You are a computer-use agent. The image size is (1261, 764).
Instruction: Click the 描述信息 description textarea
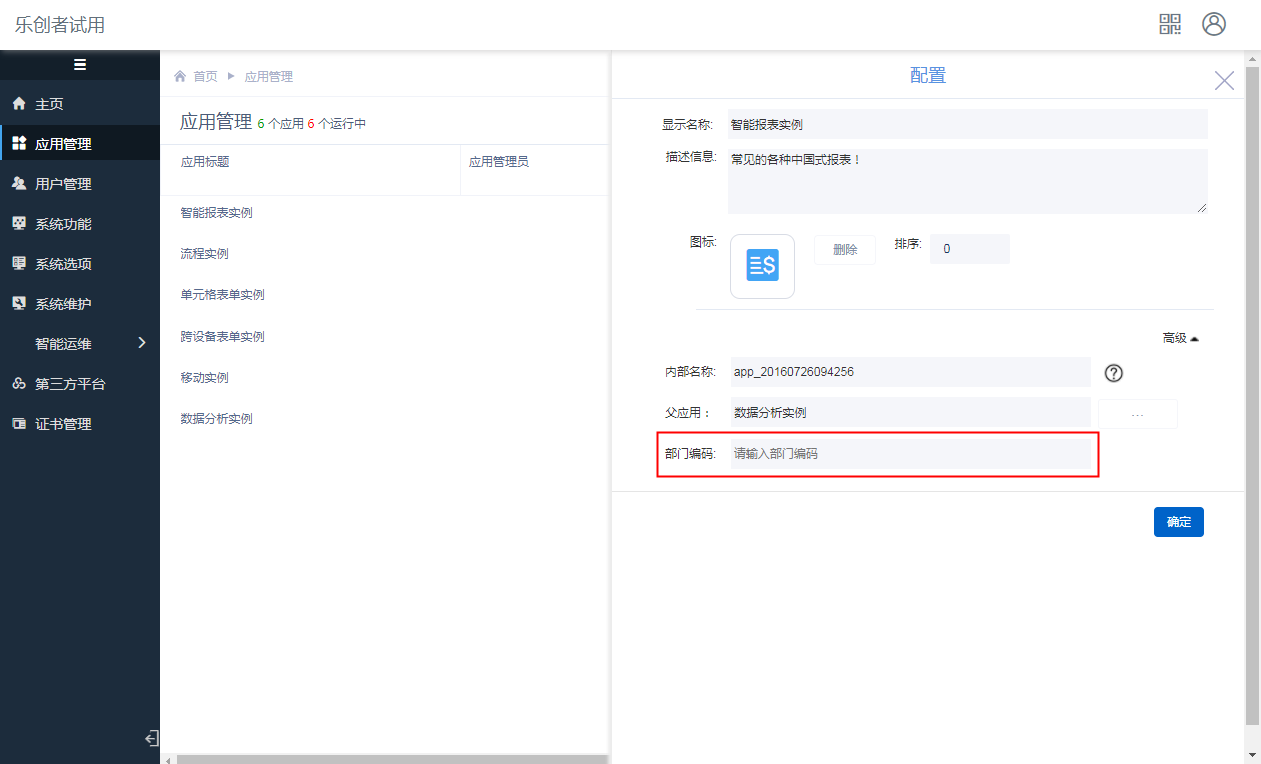click(x=966, y=181)
